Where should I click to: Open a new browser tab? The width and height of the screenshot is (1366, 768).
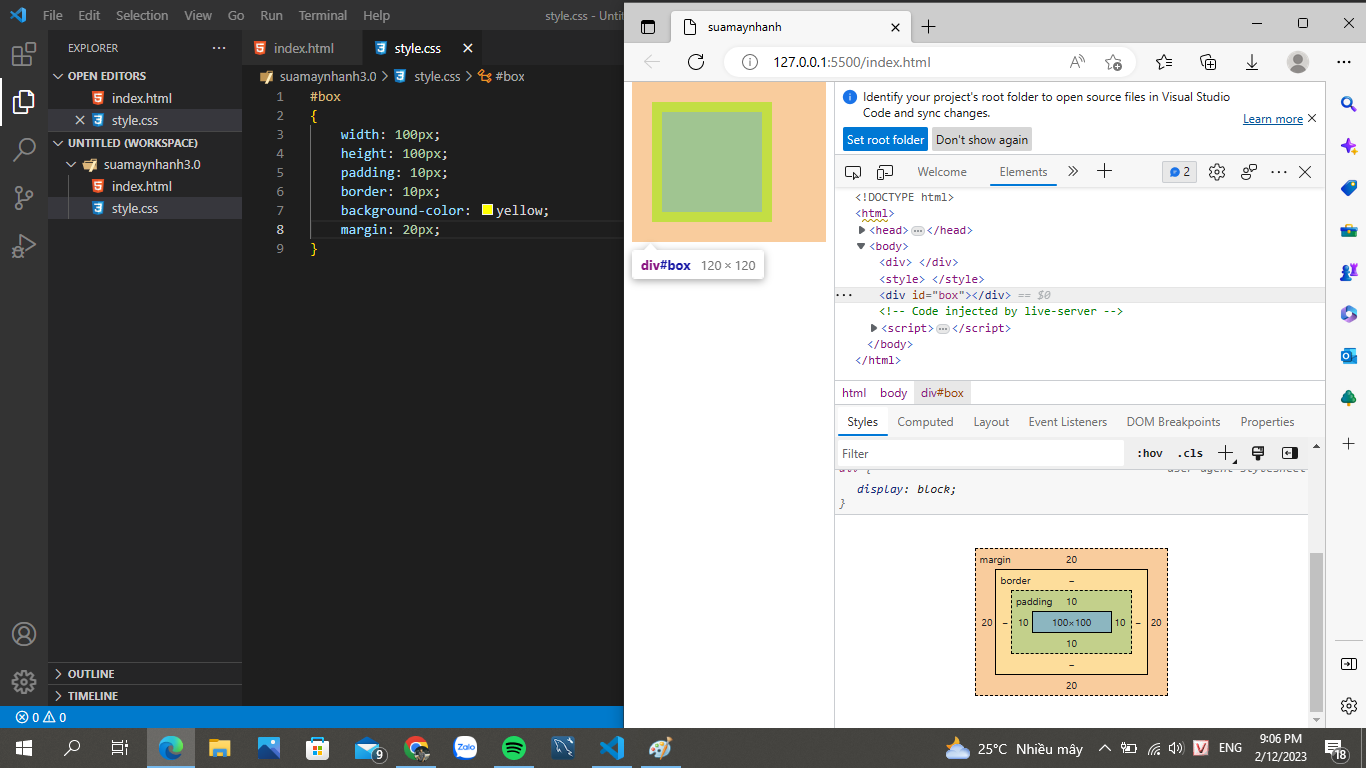(x=929, y=27)
